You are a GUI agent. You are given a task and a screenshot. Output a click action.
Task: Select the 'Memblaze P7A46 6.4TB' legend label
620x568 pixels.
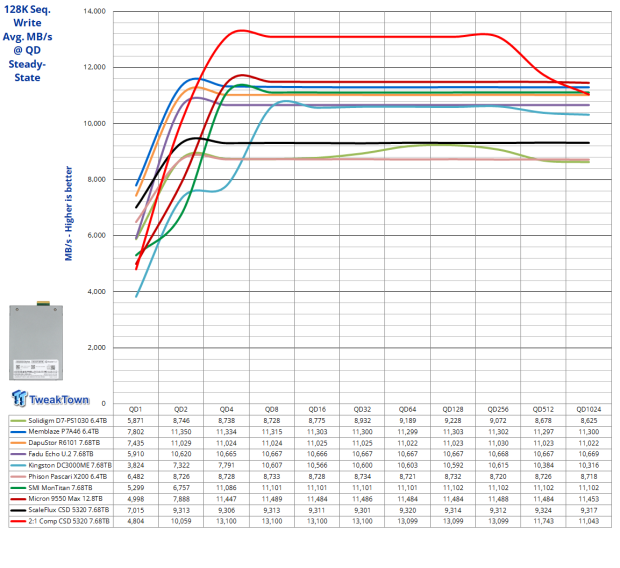tap(64, 432)
